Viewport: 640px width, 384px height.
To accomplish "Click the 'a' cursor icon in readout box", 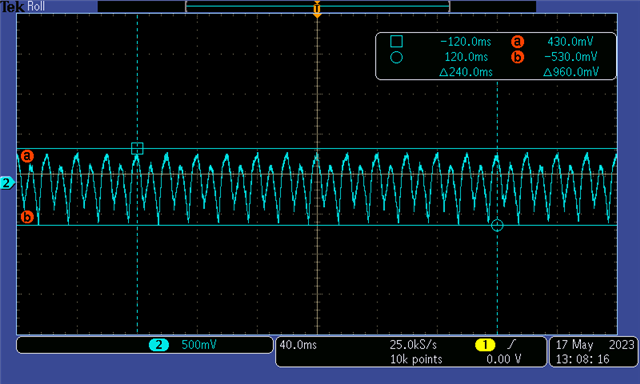I will point(517,42).
